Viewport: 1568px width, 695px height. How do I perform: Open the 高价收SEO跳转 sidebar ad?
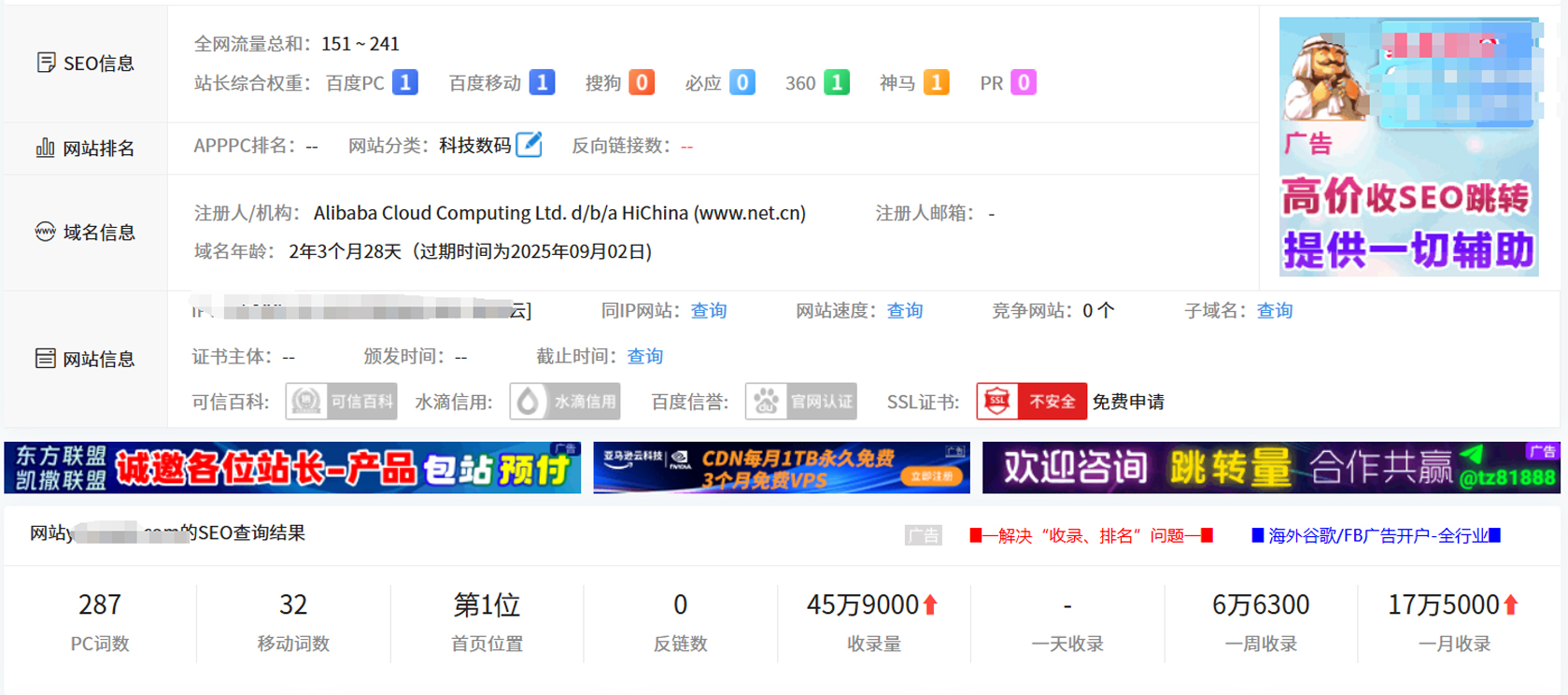(1408, 147)
